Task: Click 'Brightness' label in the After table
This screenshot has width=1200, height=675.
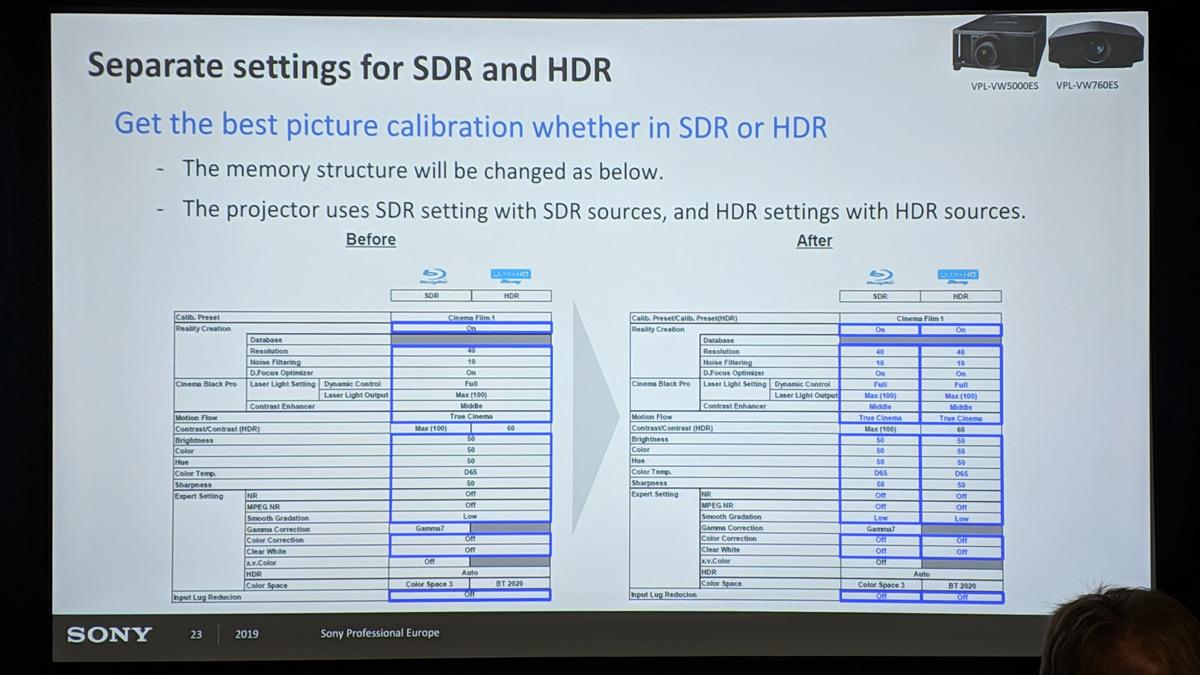Action: [650, 439]
